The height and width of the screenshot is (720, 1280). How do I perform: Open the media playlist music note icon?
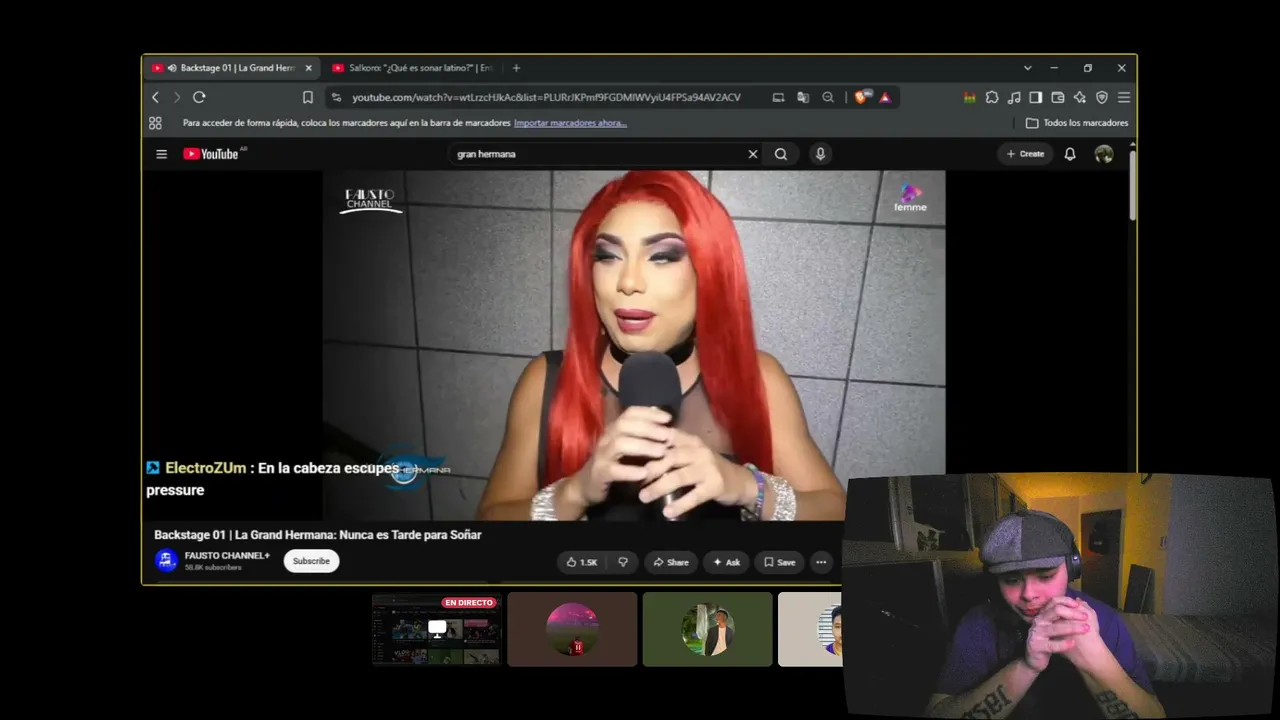(x=1014, y=97)
